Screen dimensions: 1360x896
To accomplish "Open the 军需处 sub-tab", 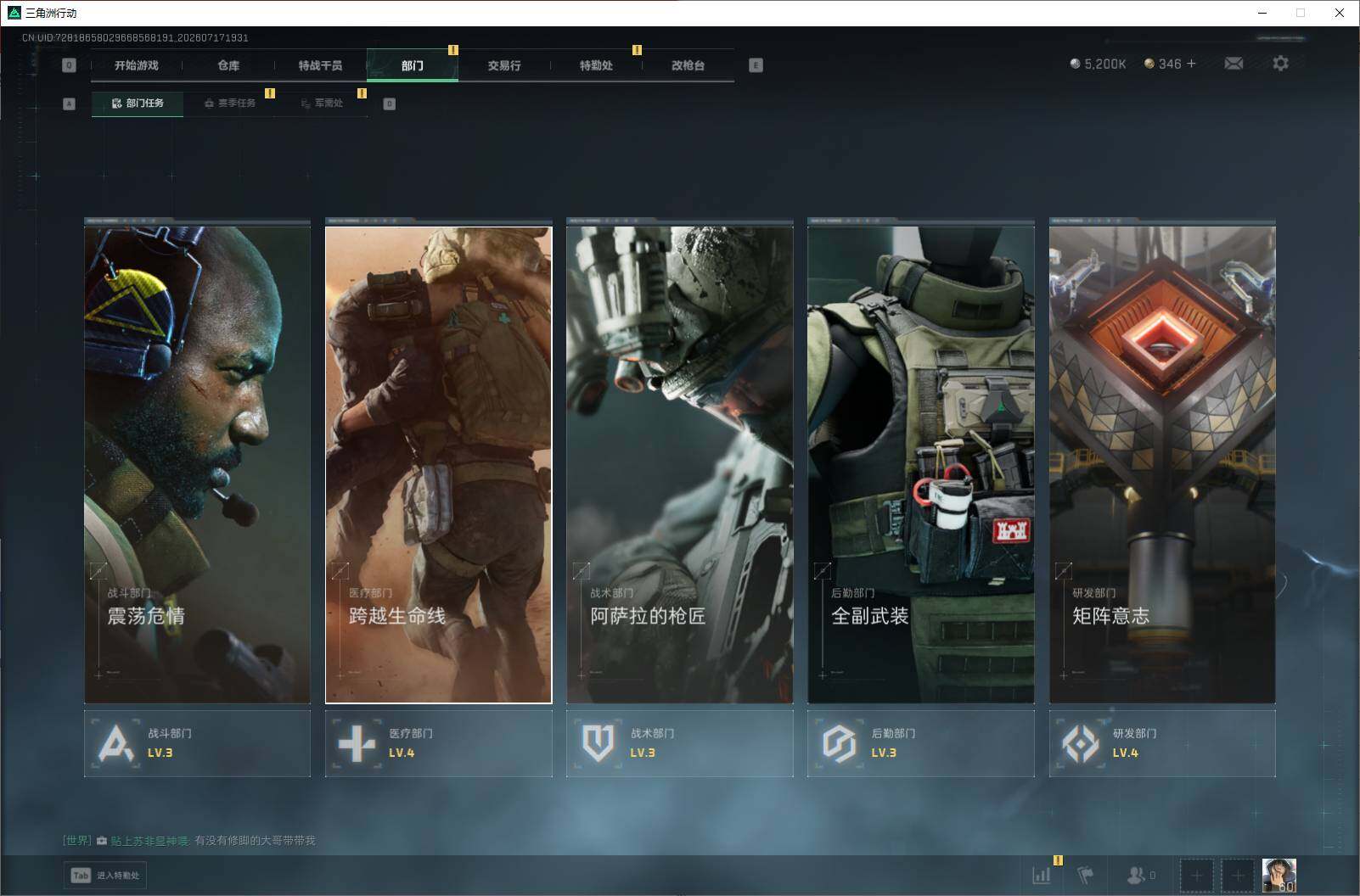I will click(x=323, y=104).
